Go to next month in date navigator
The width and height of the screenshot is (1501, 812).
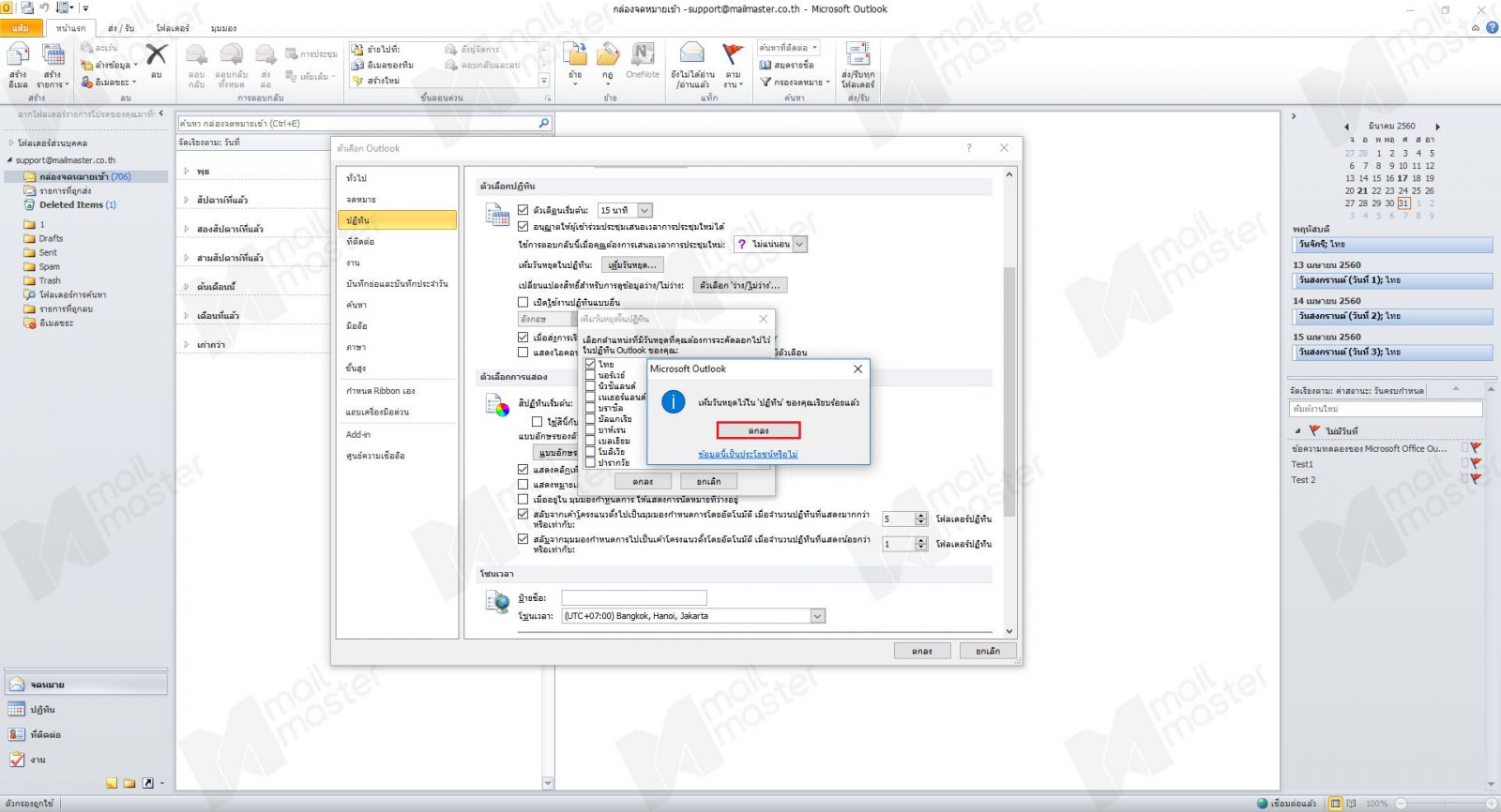point(1437,127)
